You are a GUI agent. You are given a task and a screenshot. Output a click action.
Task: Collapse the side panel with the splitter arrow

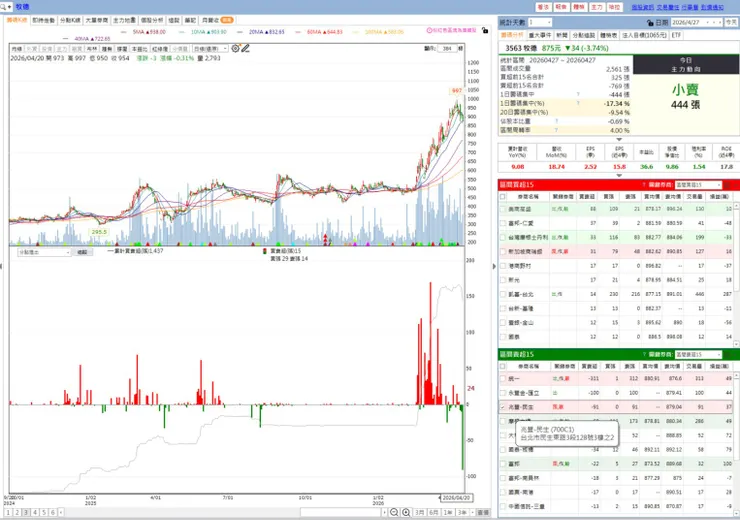494,266
